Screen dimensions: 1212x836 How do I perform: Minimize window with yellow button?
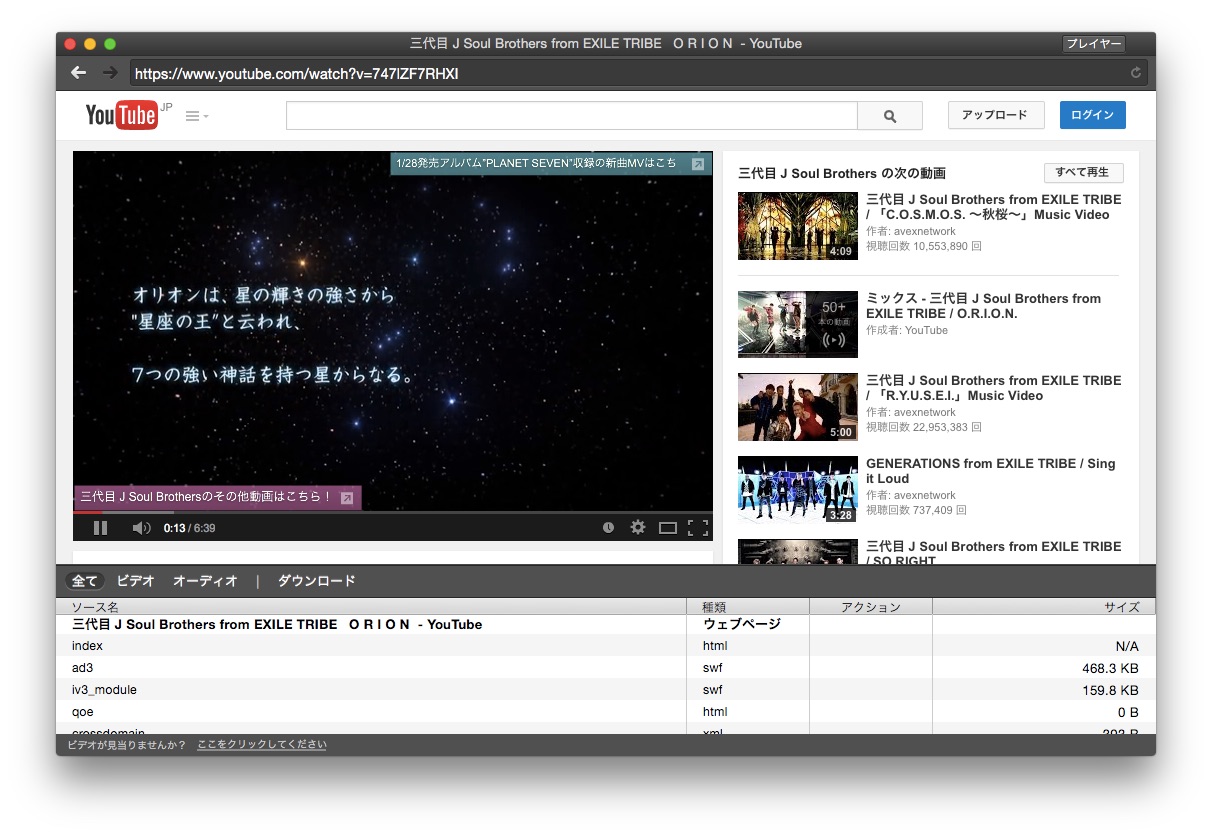90,44
